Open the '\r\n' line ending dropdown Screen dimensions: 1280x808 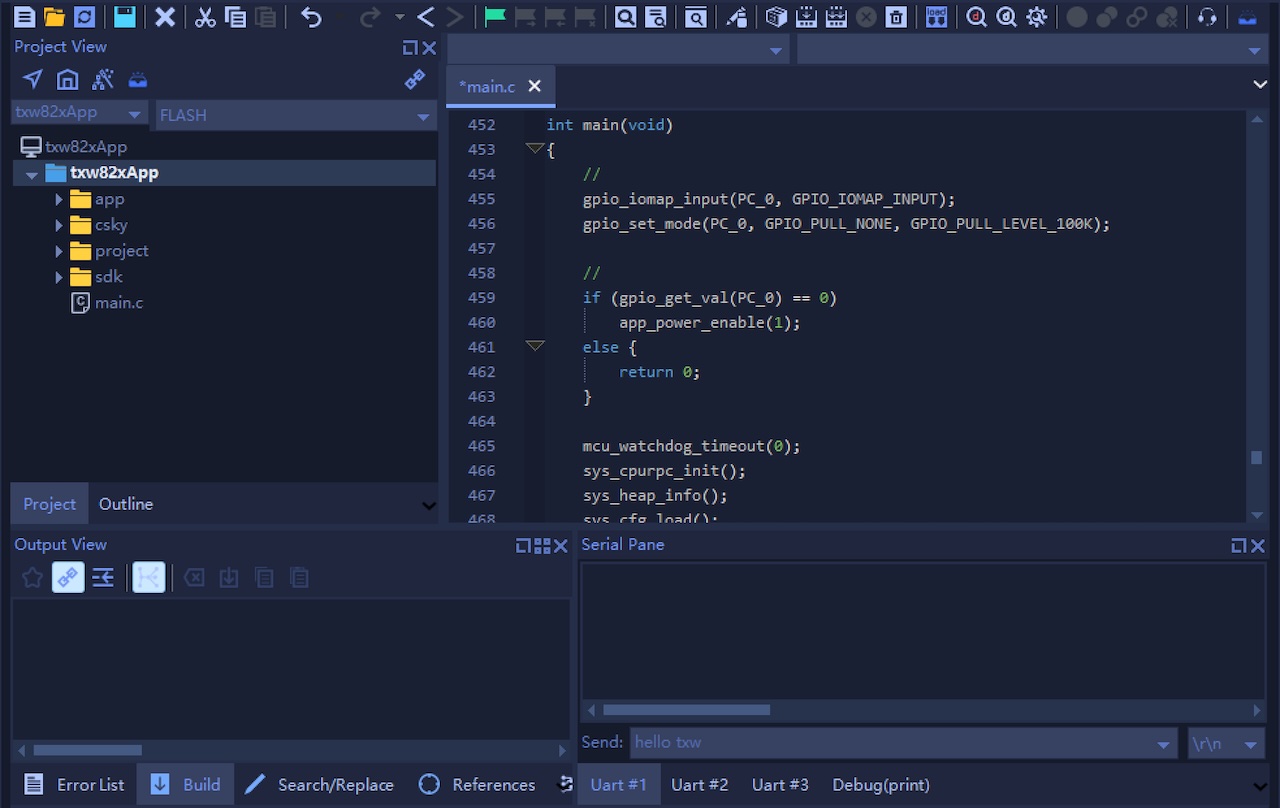pos(1225,743)
